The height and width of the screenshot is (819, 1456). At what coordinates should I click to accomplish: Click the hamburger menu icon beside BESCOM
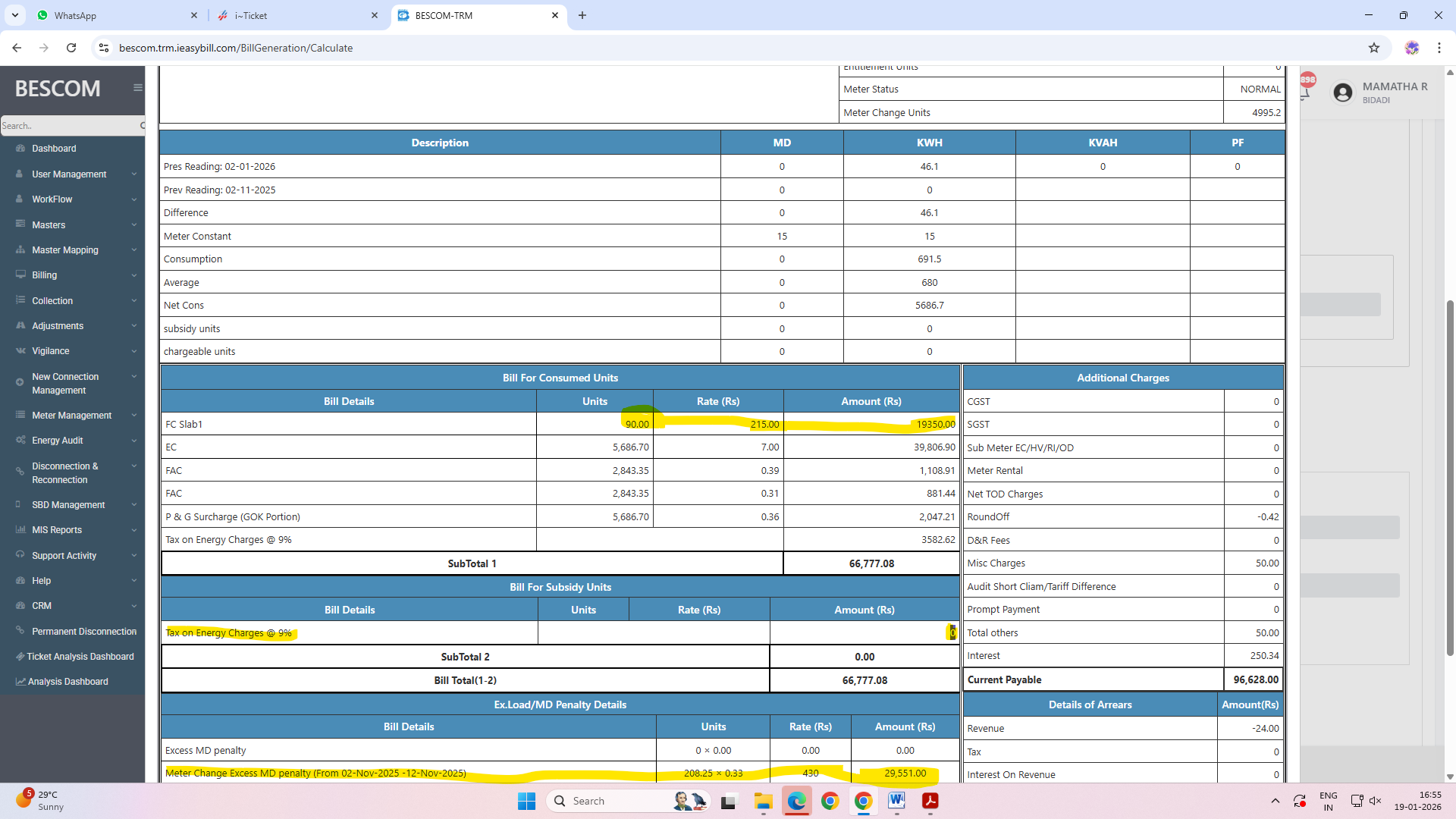(x=137, y=88)
